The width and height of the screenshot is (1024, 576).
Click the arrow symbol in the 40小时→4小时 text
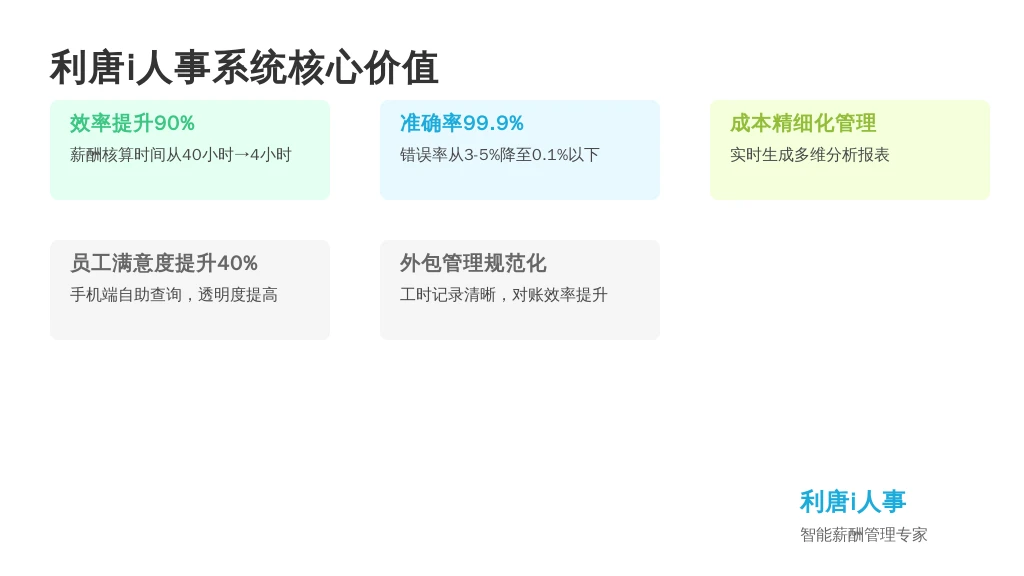241,155
